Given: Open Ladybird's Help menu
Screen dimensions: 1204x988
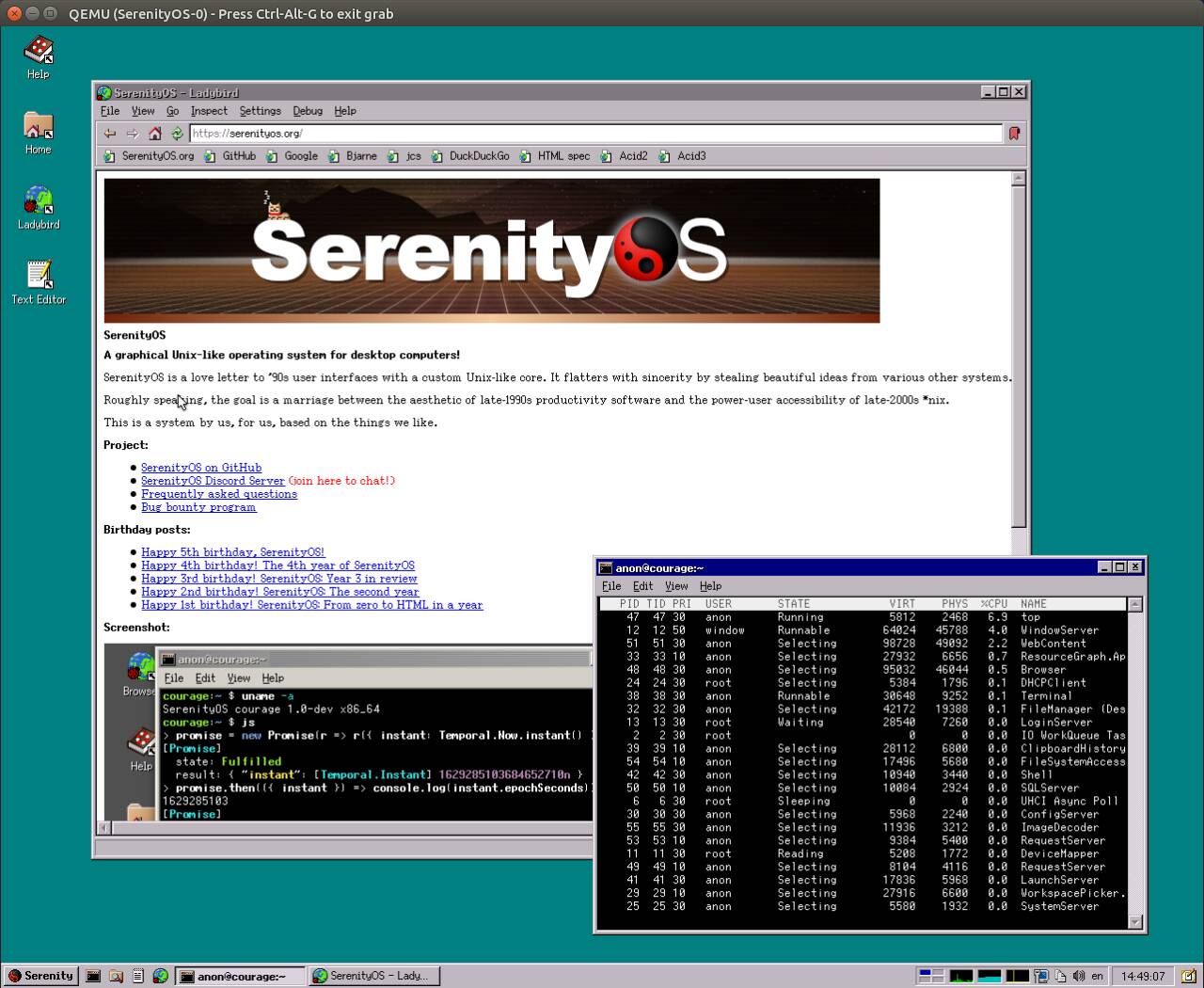Looking at the screenshot, I should click(x=345, y=111).
